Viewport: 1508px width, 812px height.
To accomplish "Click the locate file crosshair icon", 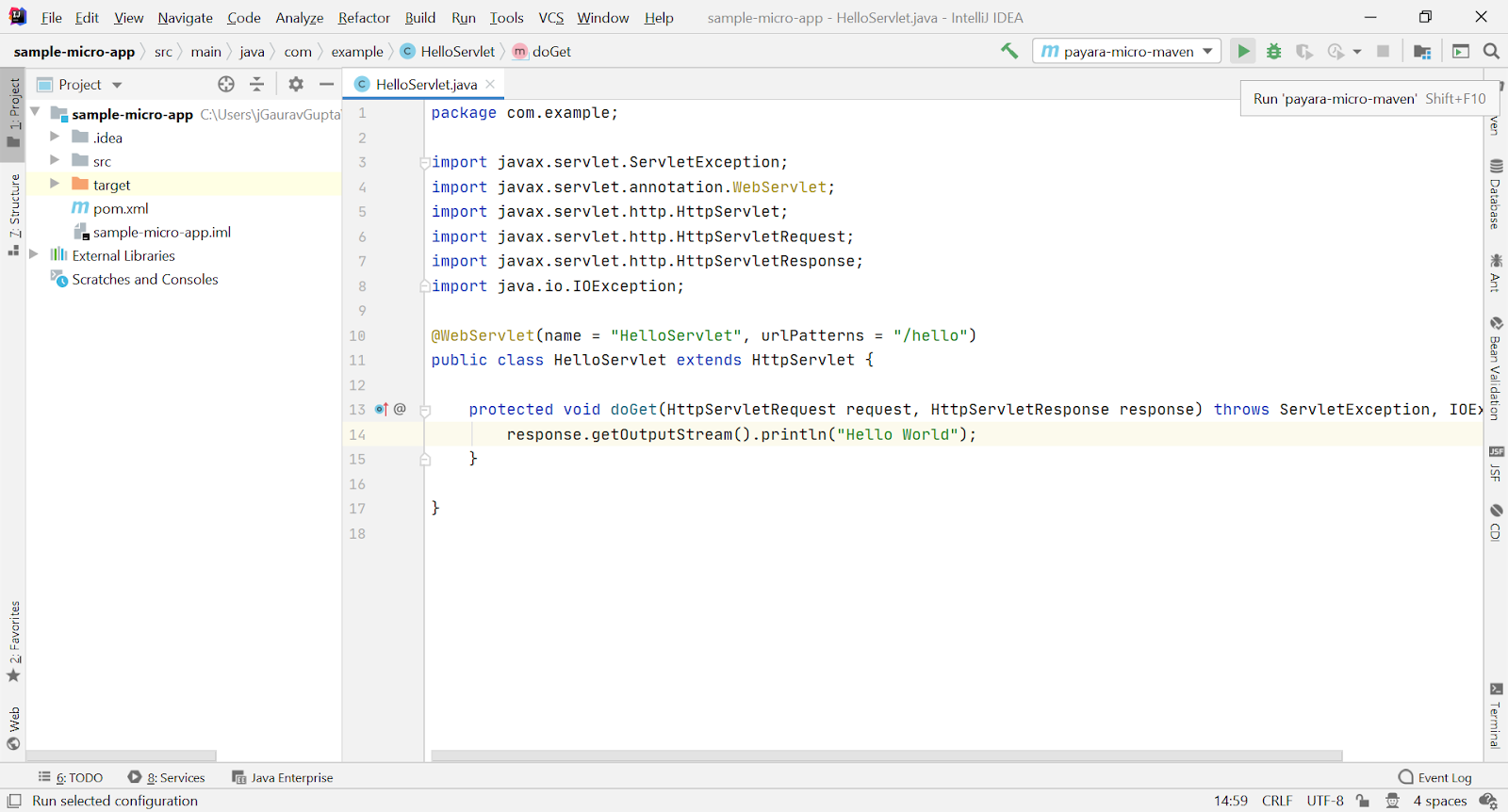I will 226,84.
